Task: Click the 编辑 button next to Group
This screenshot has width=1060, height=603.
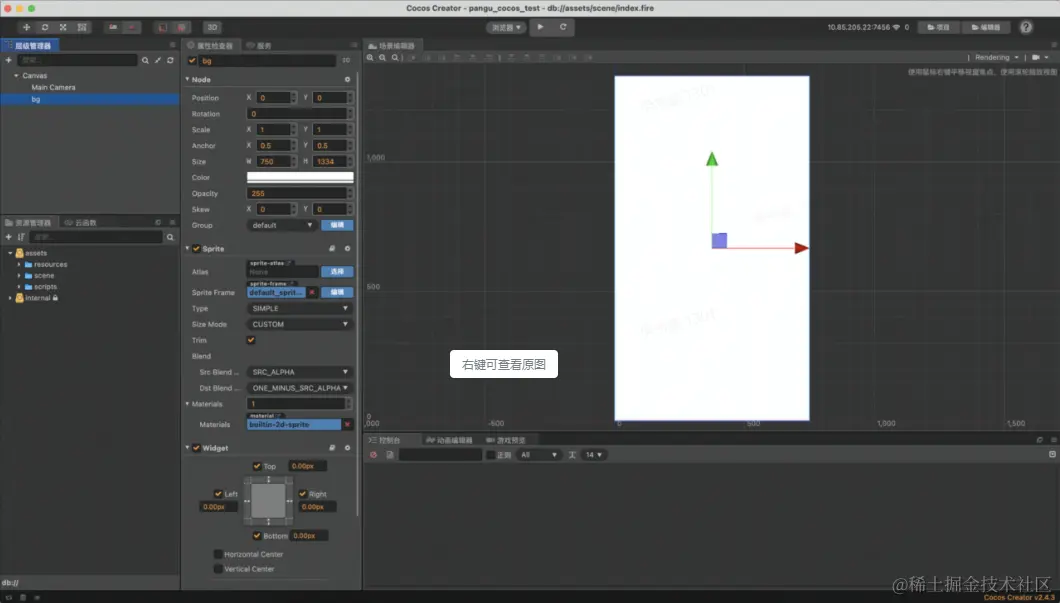Action: (337, 225)
